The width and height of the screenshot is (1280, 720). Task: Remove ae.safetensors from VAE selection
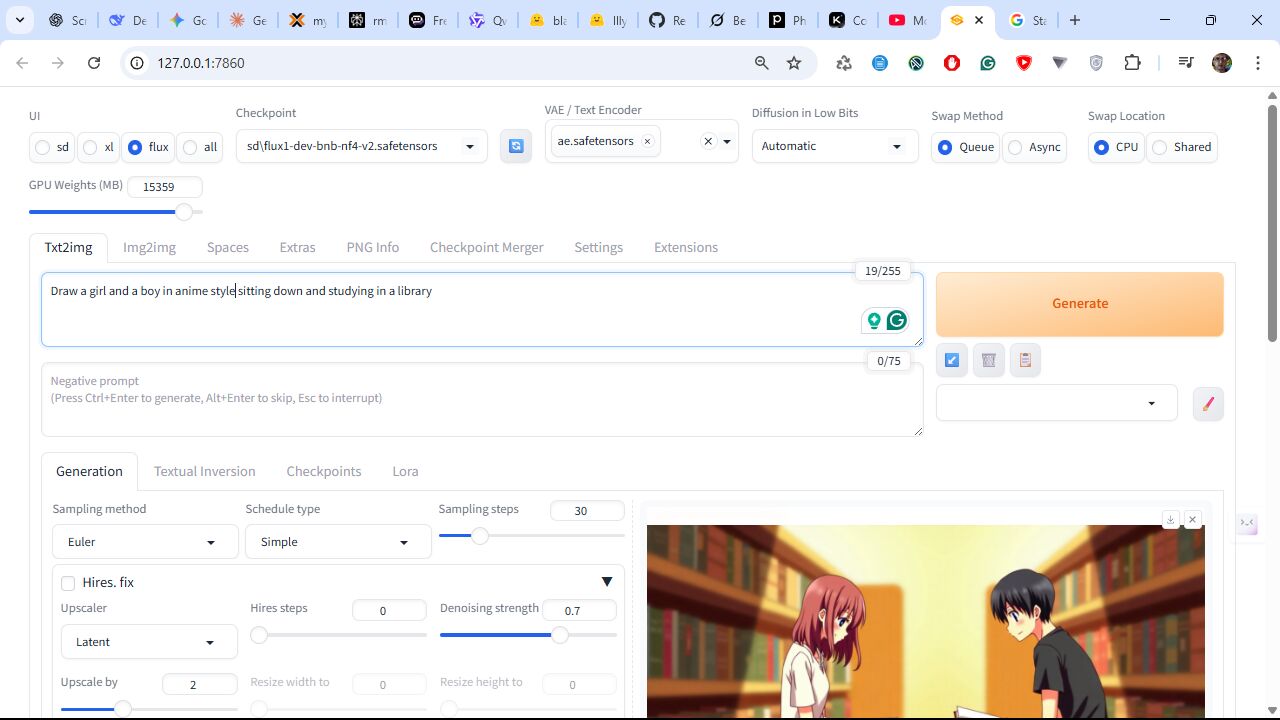[x=647, y=141]
